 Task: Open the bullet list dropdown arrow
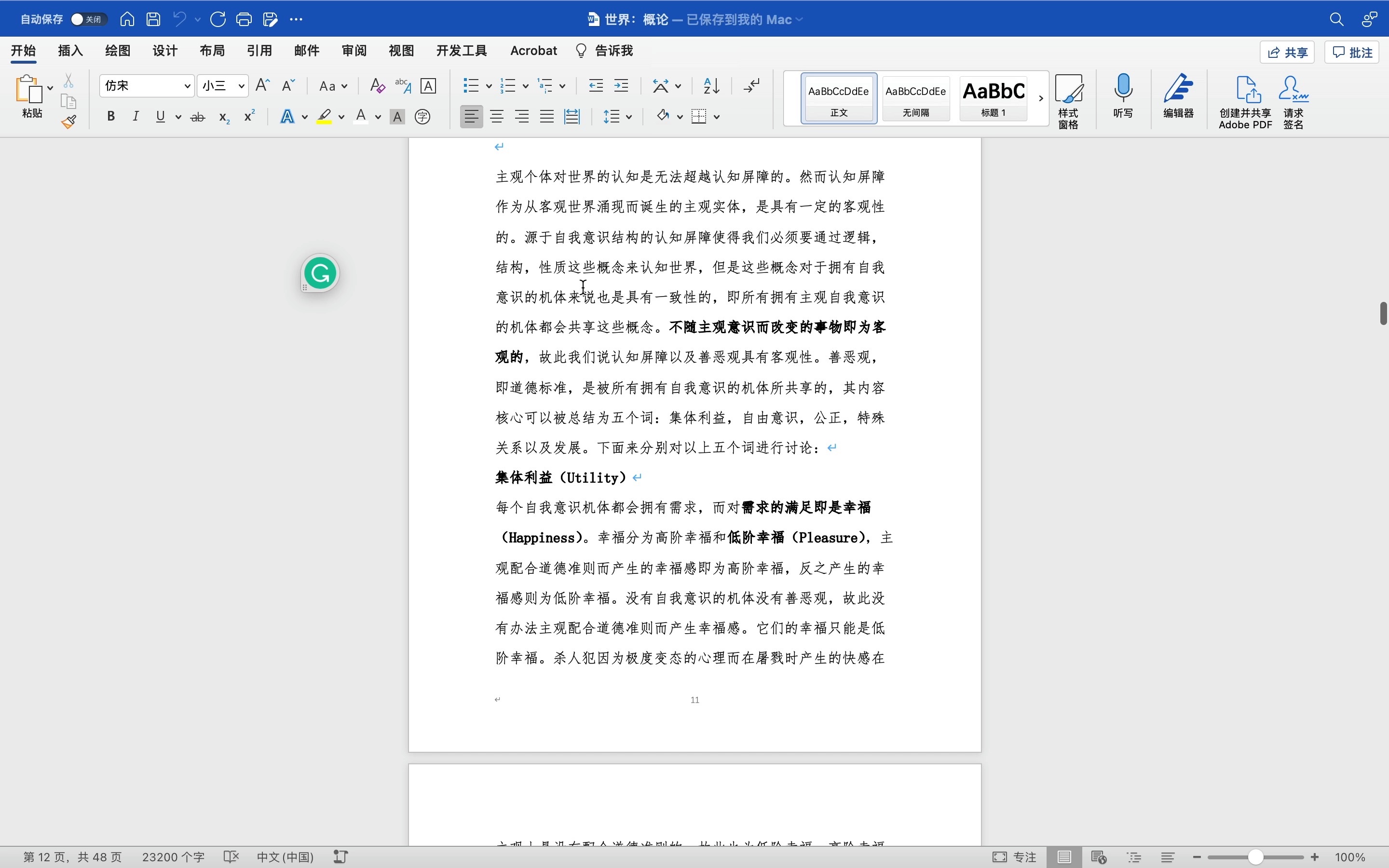click(489, 86)
